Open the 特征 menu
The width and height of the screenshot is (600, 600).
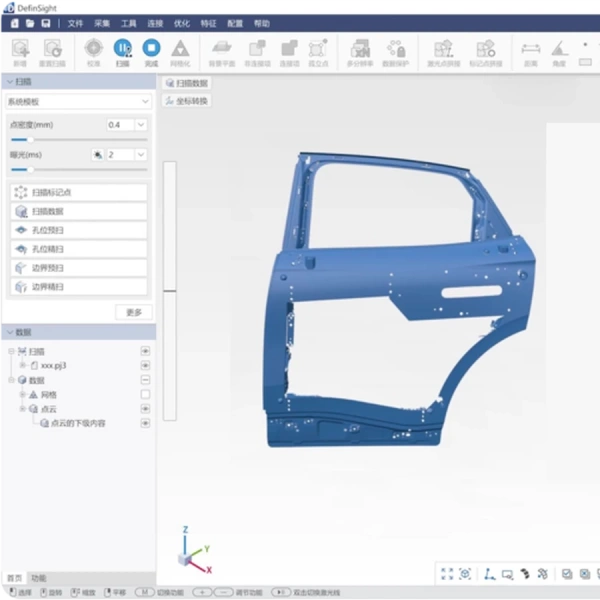click(x=209, y=24)
